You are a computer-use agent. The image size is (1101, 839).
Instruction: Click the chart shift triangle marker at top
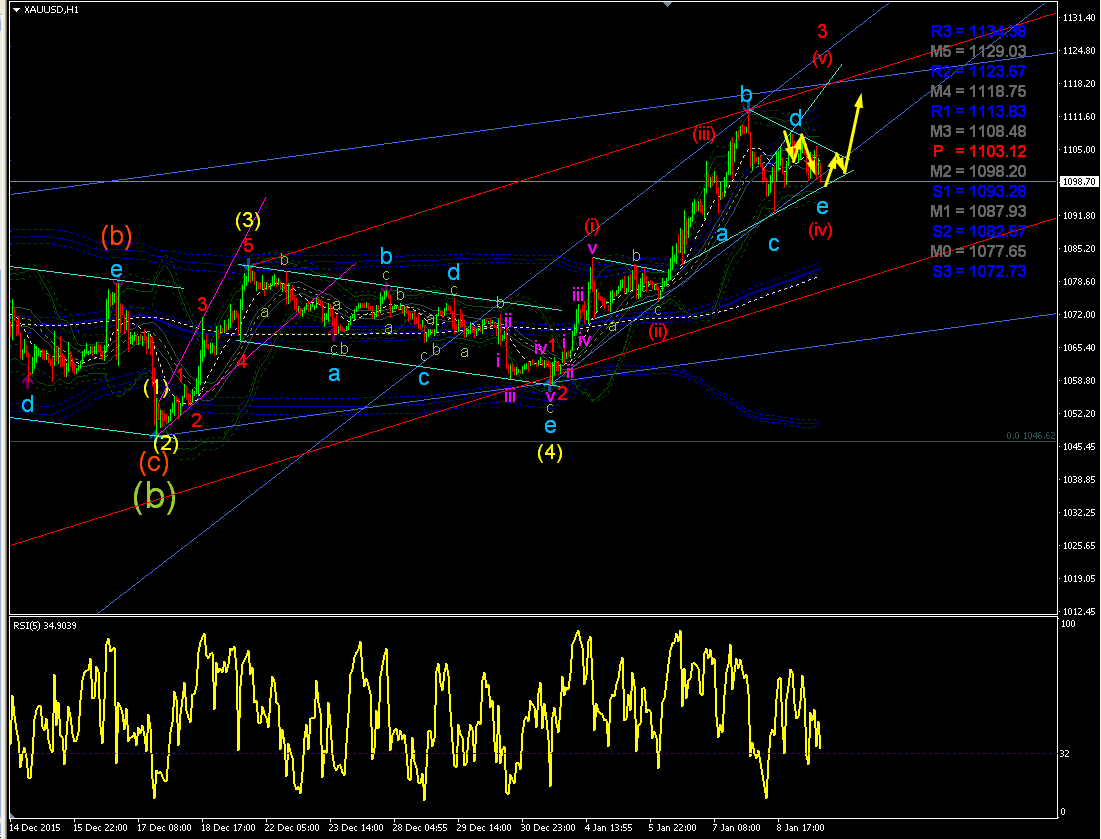[668, 4]
